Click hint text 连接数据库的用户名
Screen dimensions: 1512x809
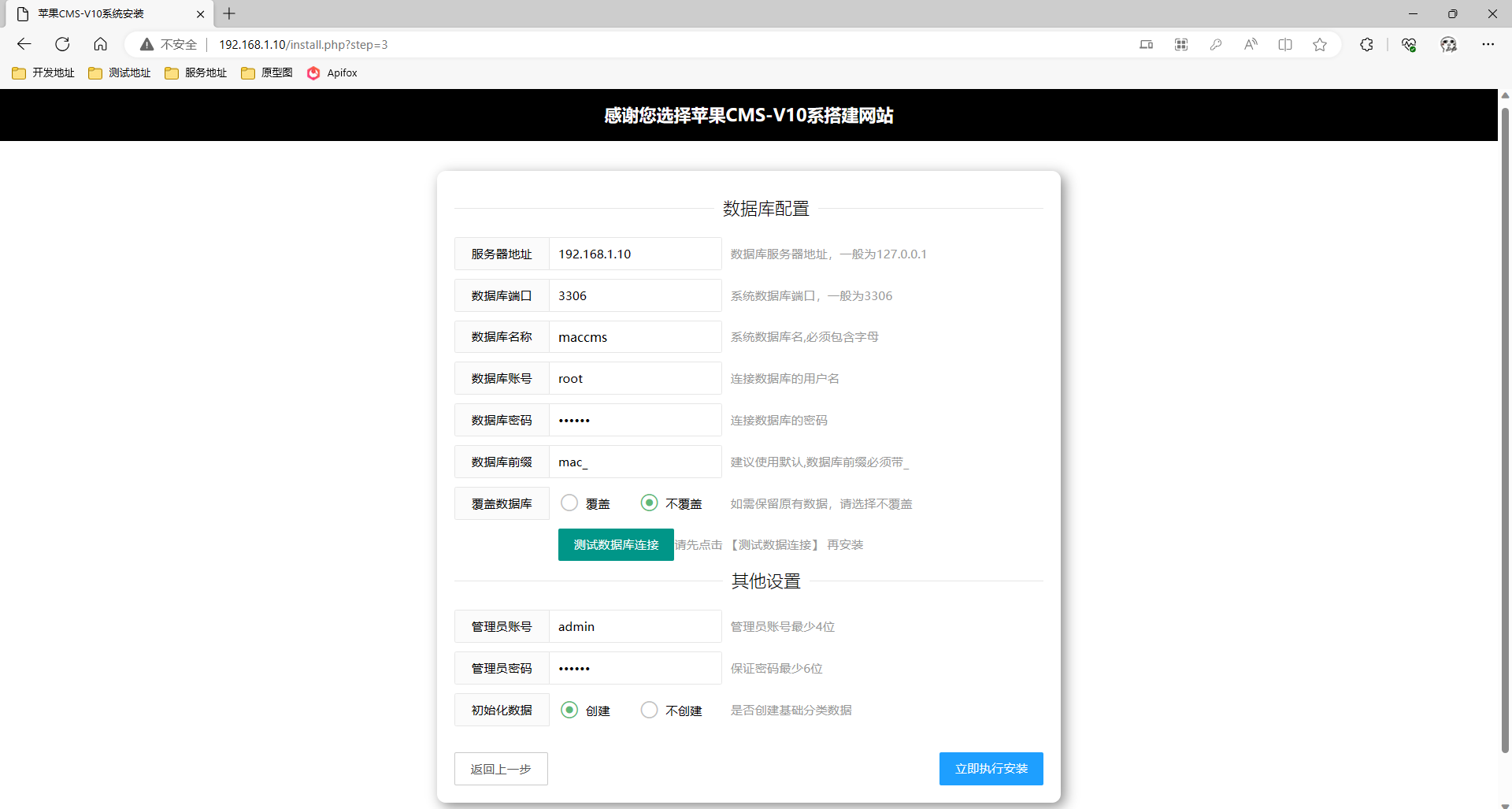tap(784, 378)
